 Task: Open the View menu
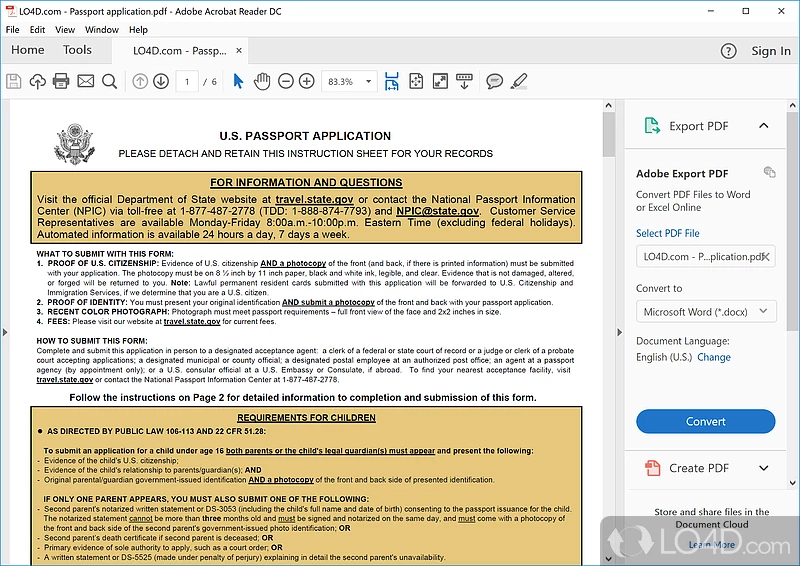[65, 30]
